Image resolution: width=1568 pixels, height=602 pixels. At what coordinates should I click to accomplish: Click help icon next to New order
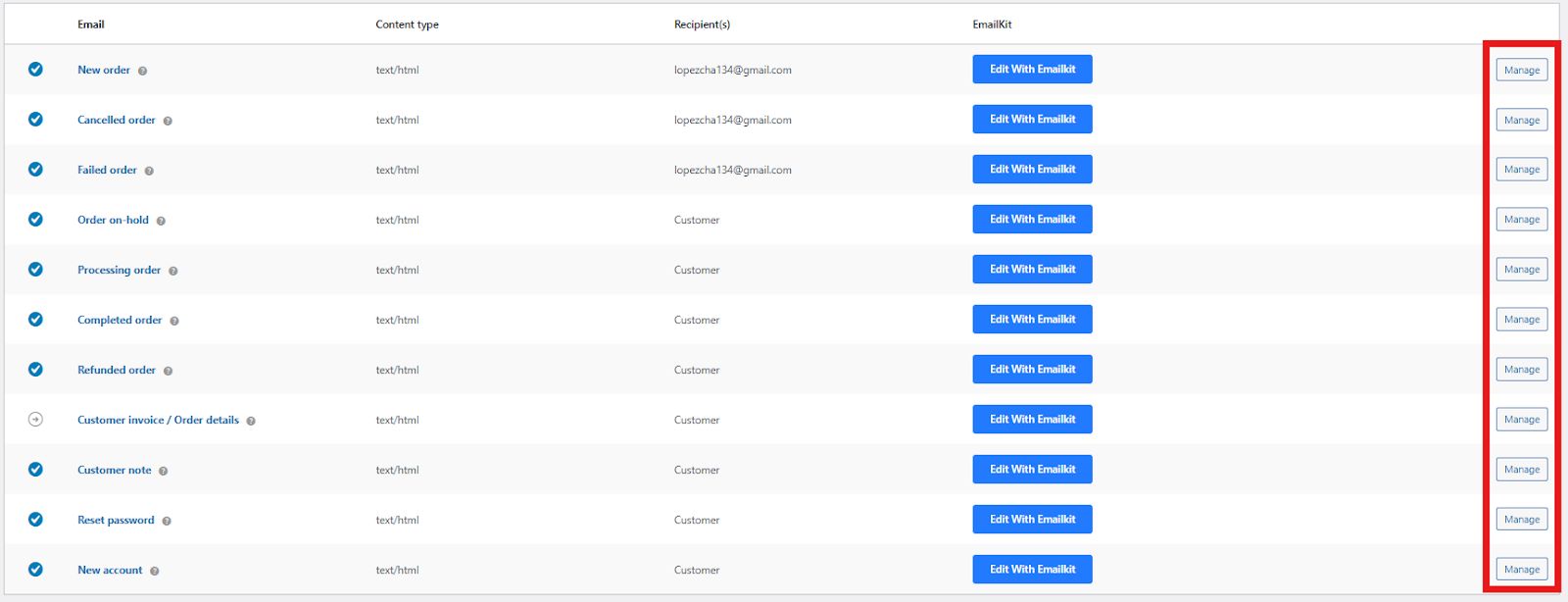point(142,71)
